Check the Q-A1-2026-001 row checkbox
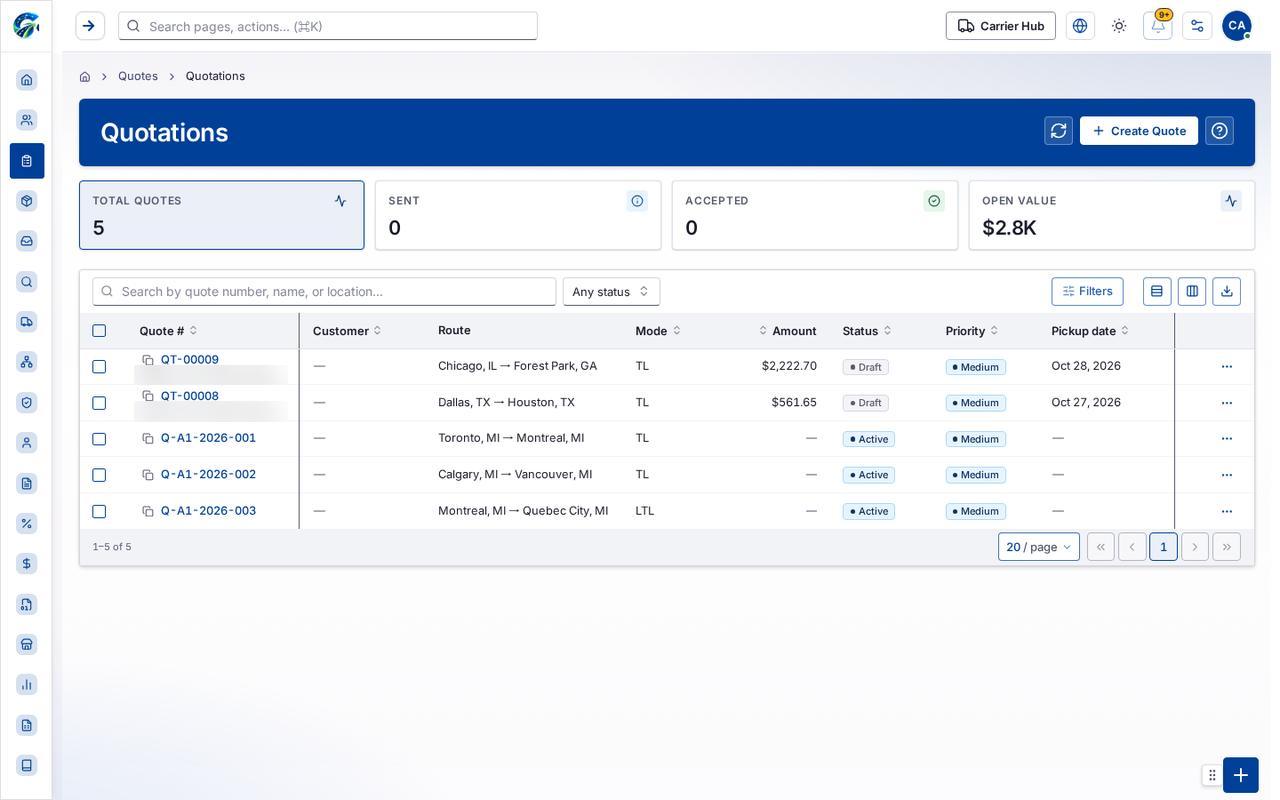 point(99,439)
